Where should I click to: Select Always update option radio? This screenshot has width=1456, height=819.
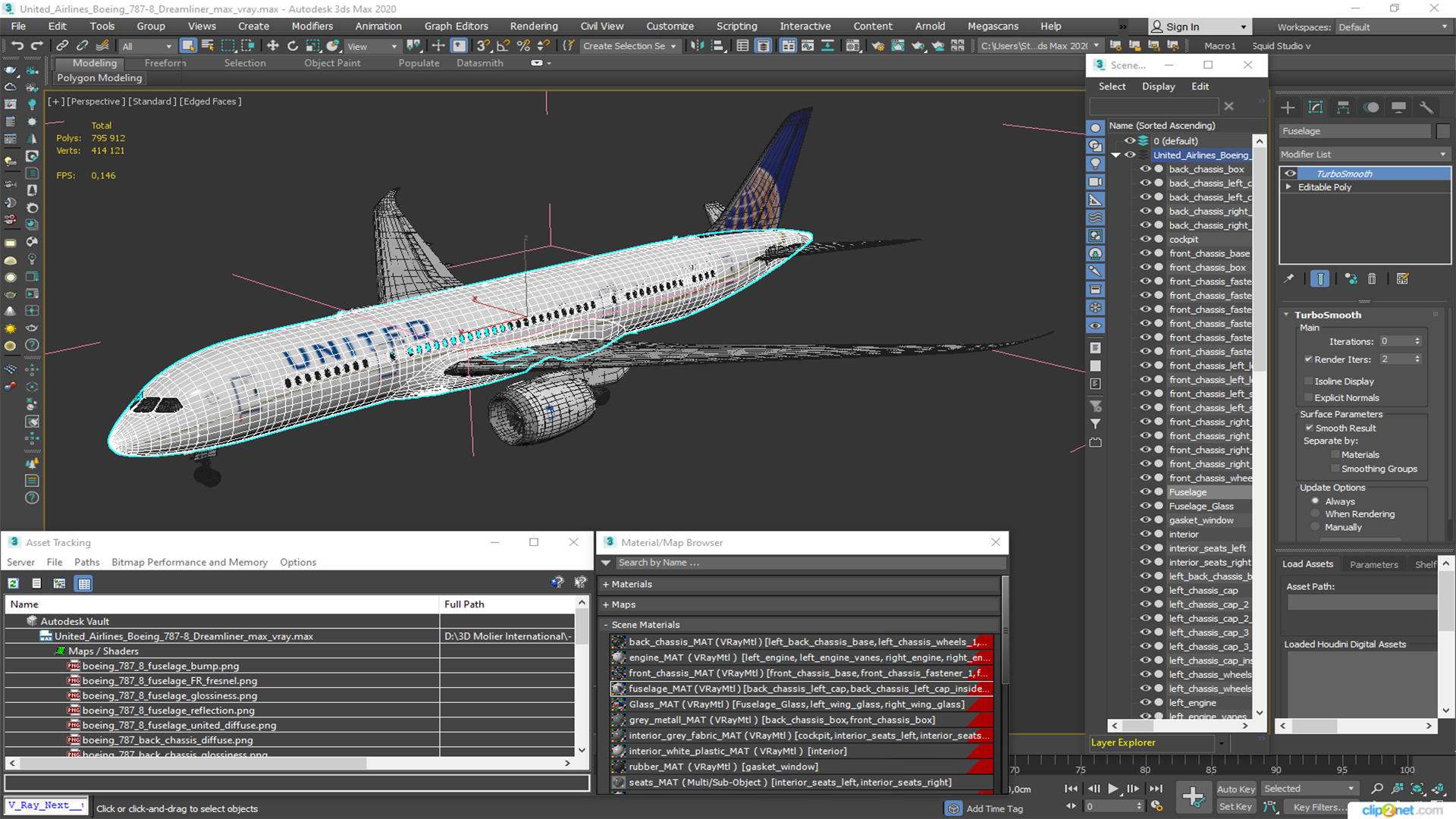(x=1316, y=501)
